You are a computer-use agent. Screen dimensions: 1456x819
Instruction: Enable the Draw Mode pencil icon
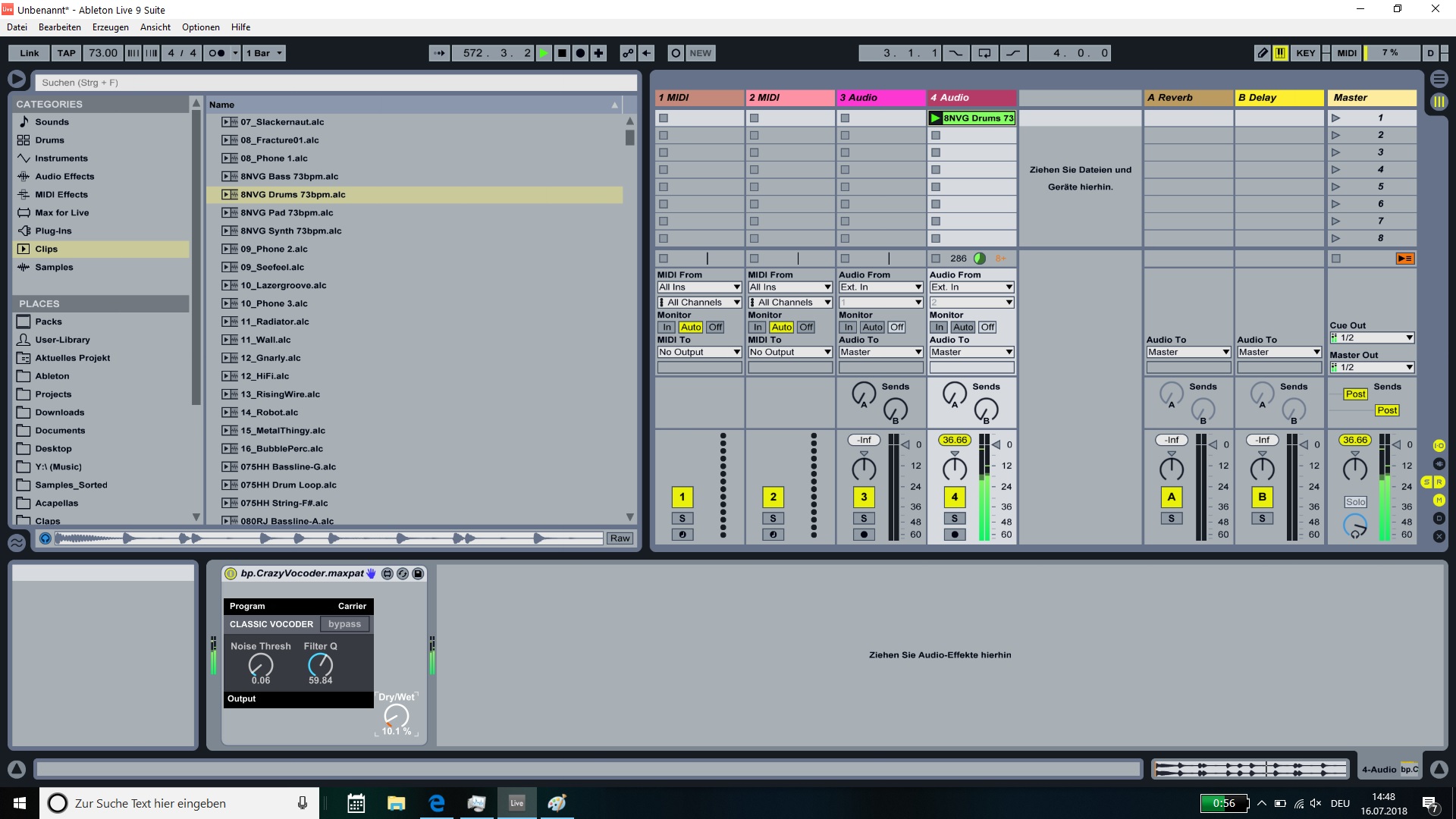[x=1262, y=53]
